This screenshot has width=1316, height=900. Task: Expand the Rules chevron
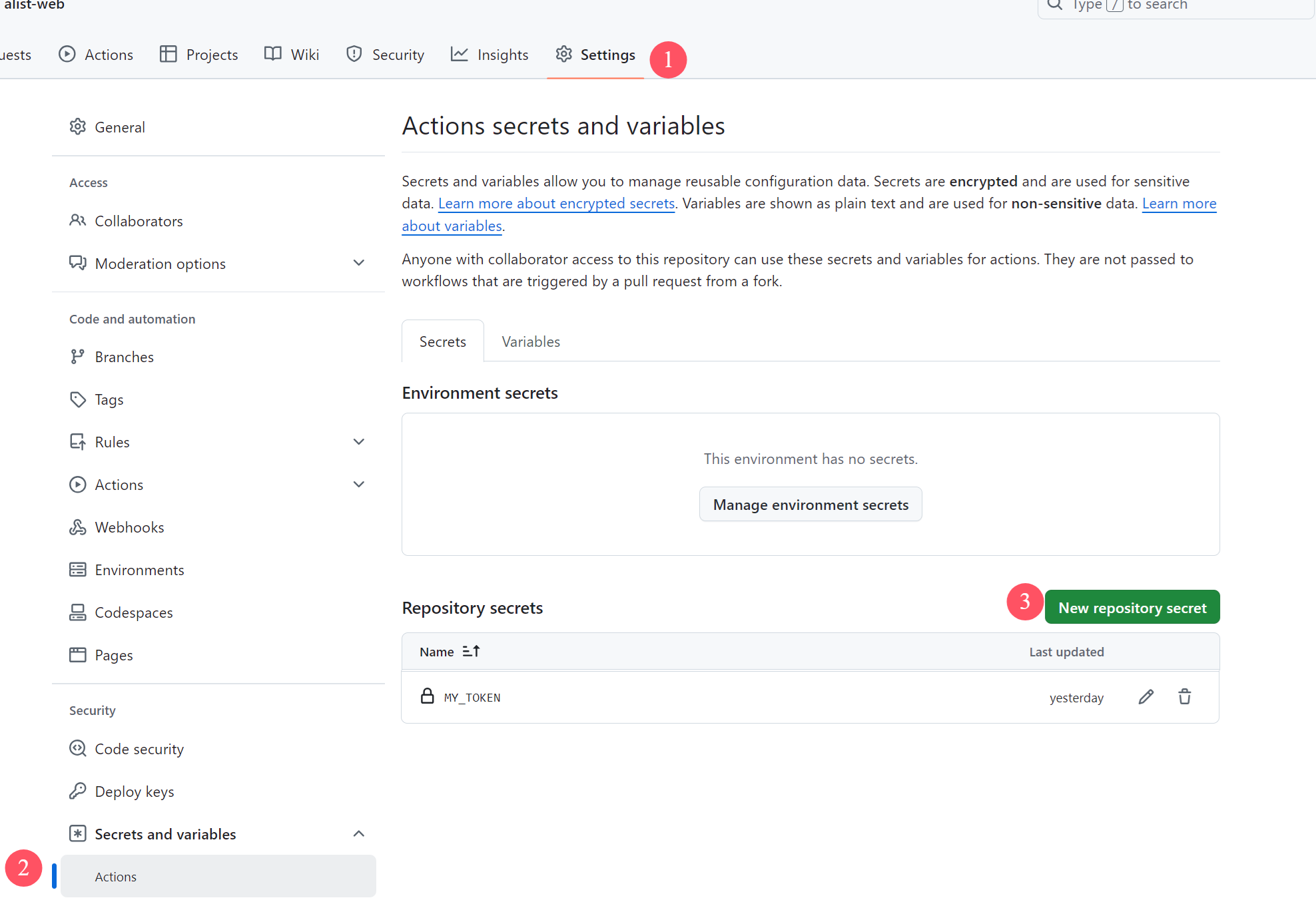359,442
